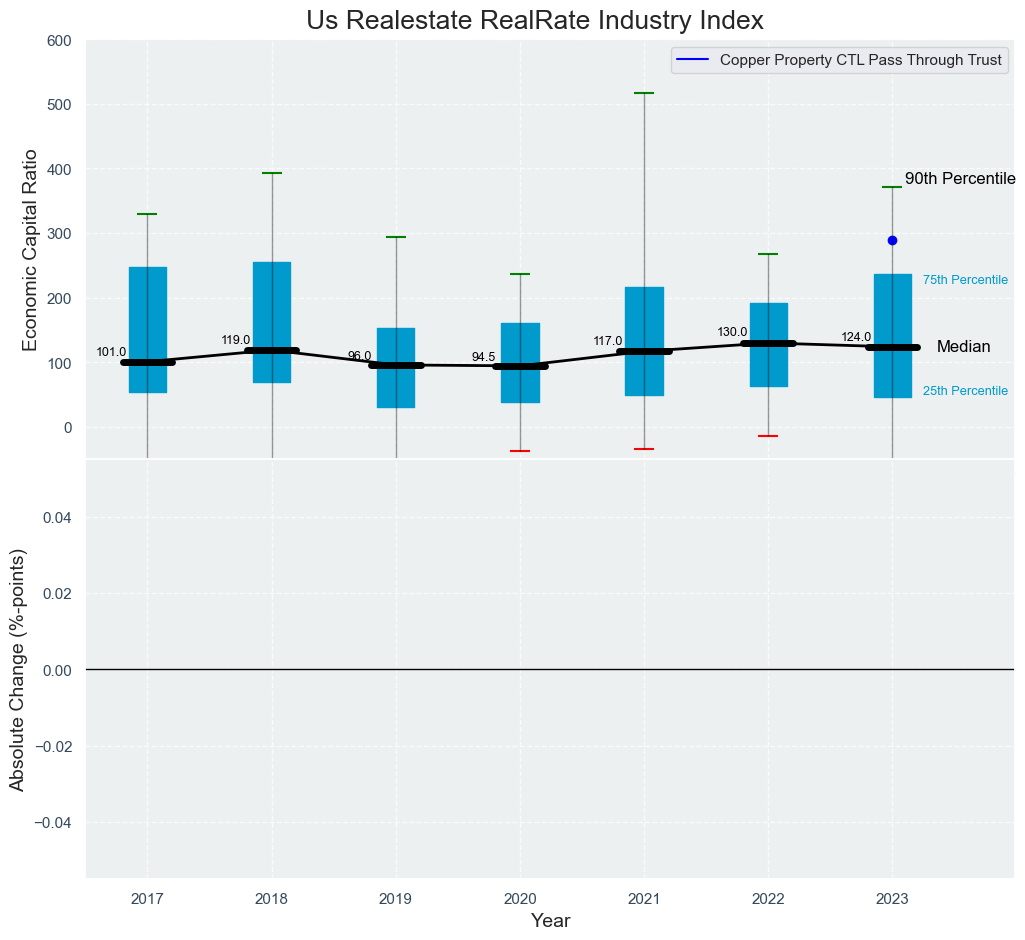Click the 90th Percentile label
1025x940 pixels.
click(959, 179)
